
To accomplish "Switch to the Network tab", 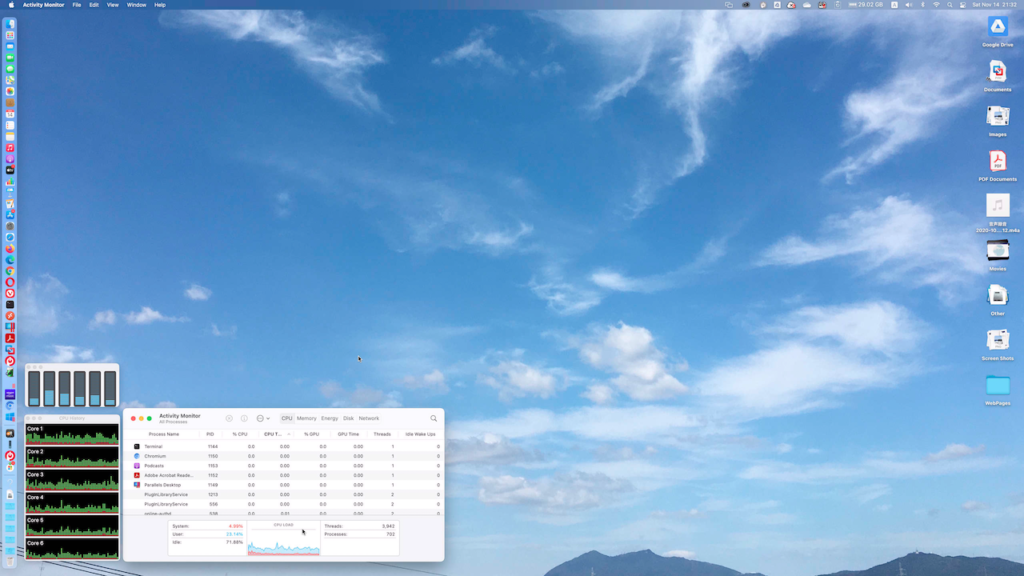I will (x=369, y=418).
